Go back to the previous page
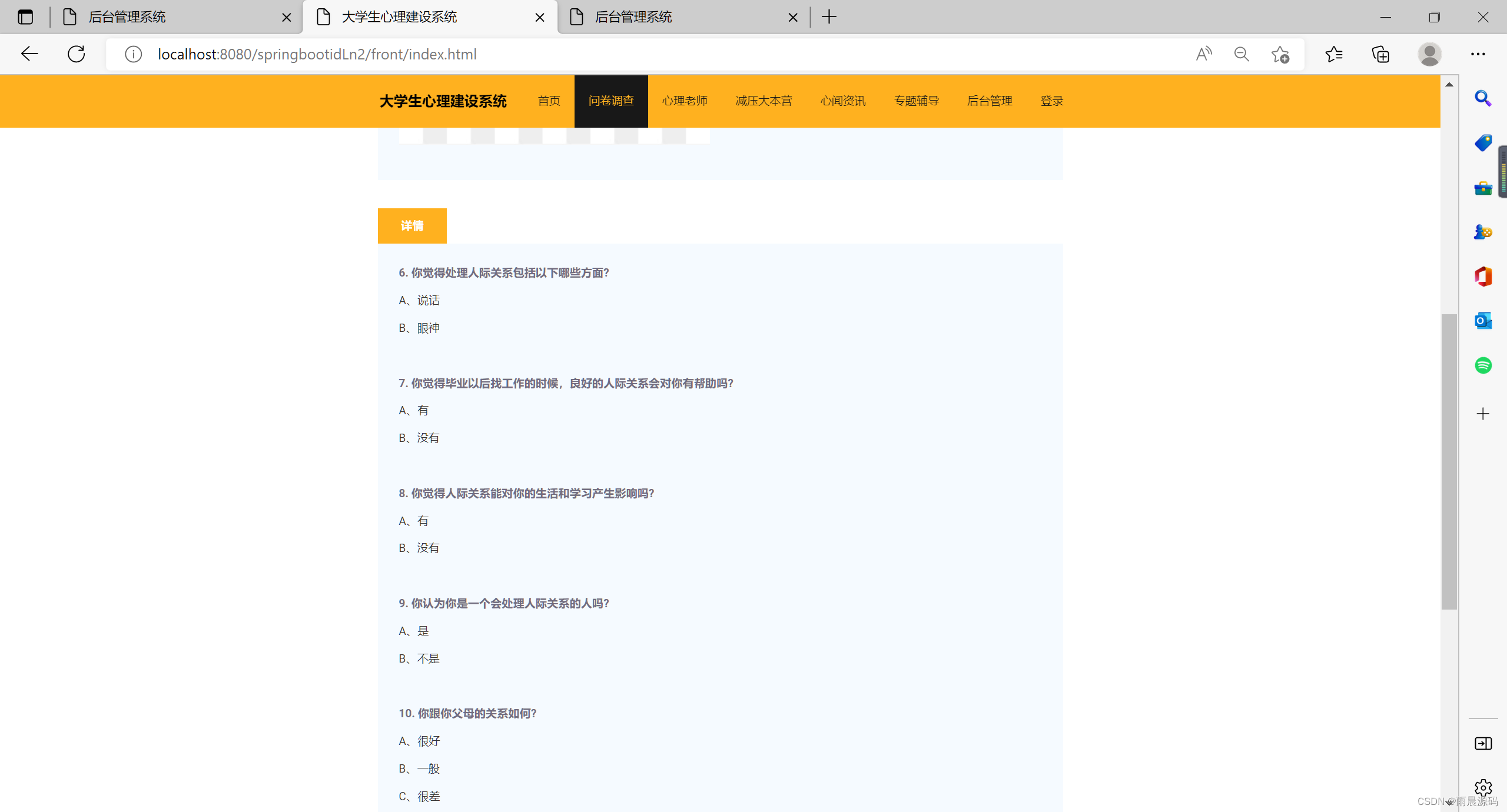Viewport: 1507px width, 812px height. 29,54
